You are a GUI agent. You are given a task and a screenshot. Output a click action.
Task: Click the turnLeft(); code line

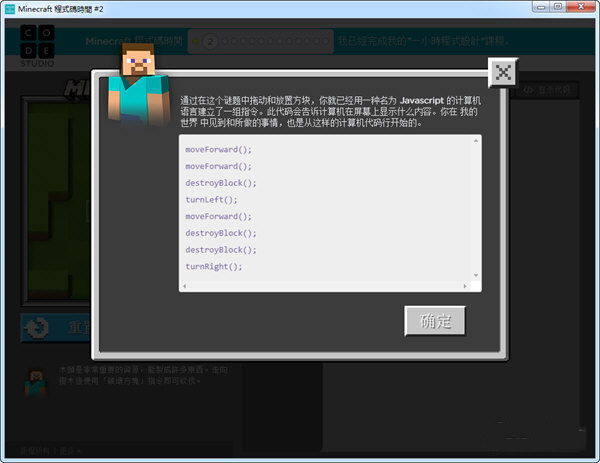click(210, 200)
